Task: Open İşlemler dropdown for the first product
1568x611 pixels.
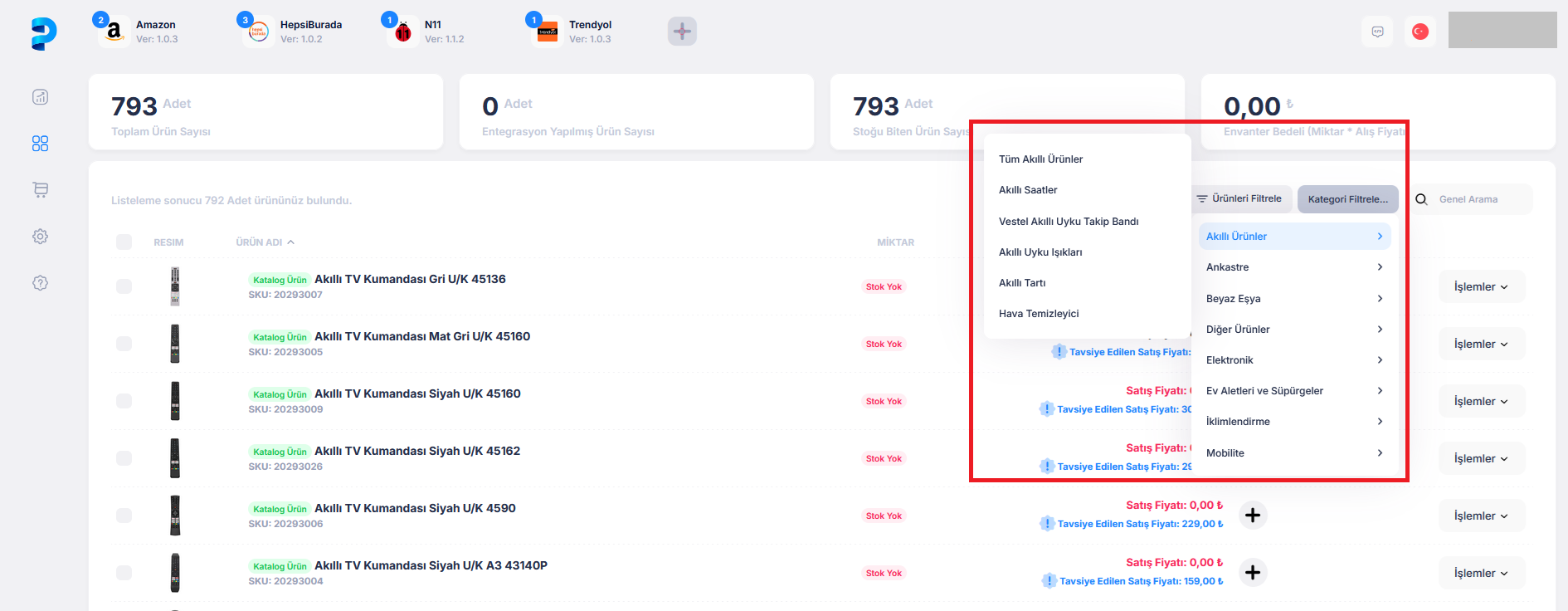Action: point(1481,286)
